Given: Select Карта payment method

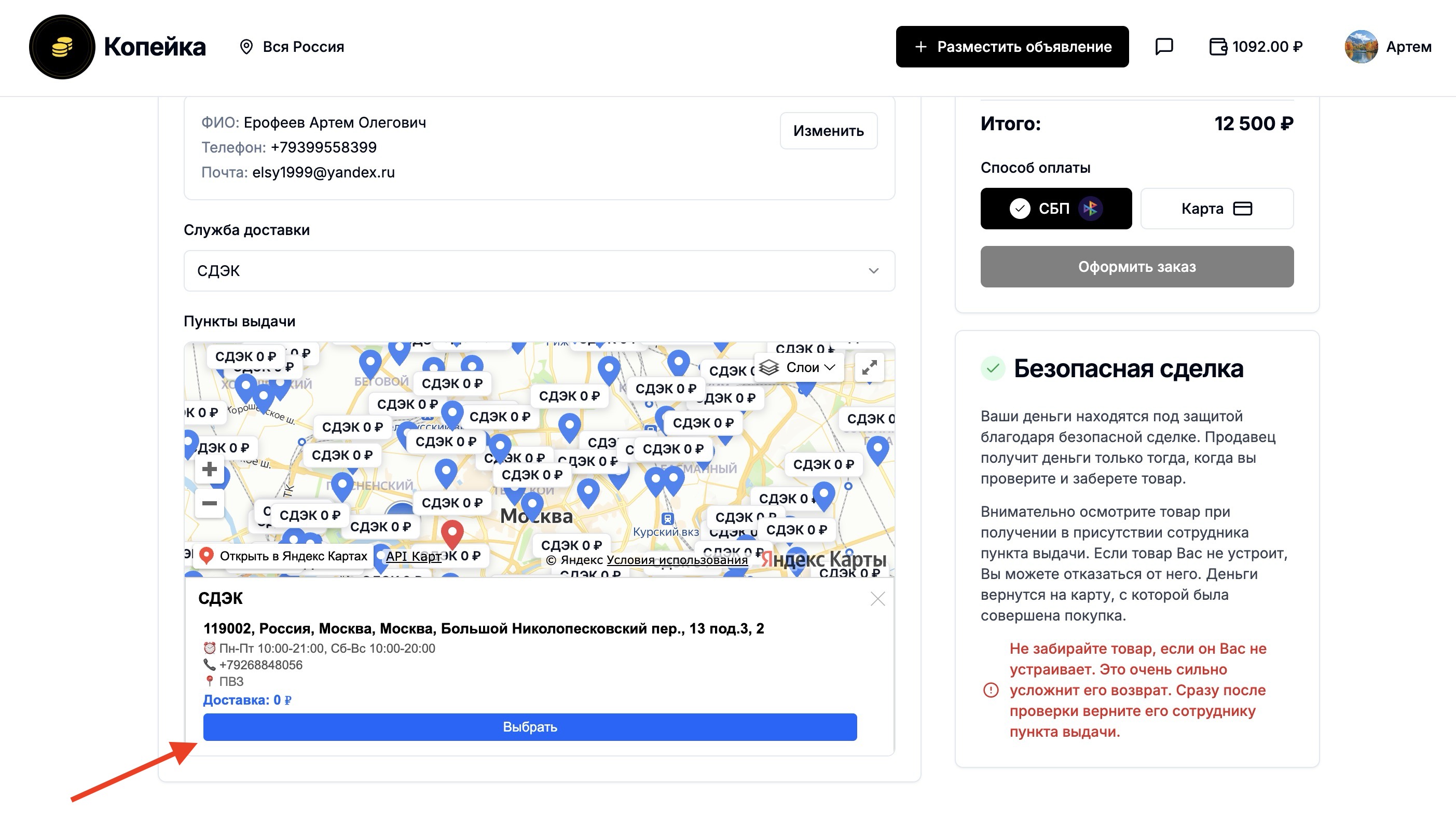Looking at the screenshot, I should [1216, 208].
